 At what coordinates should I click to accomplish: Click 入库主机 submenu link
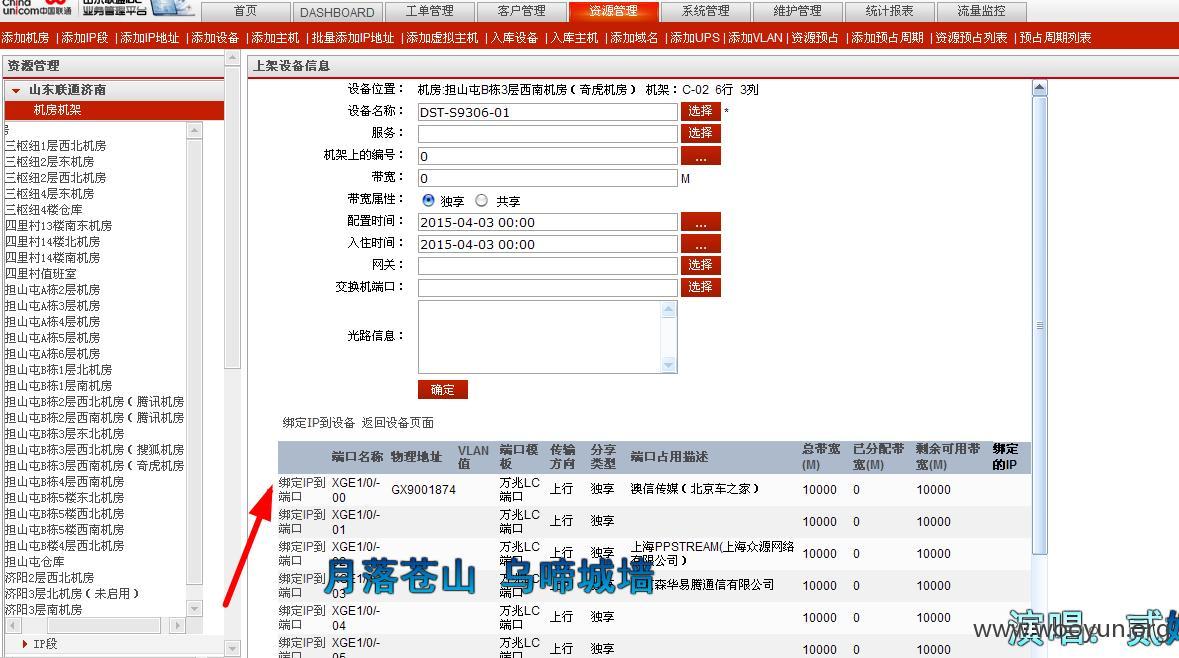[x=574, y=38]
